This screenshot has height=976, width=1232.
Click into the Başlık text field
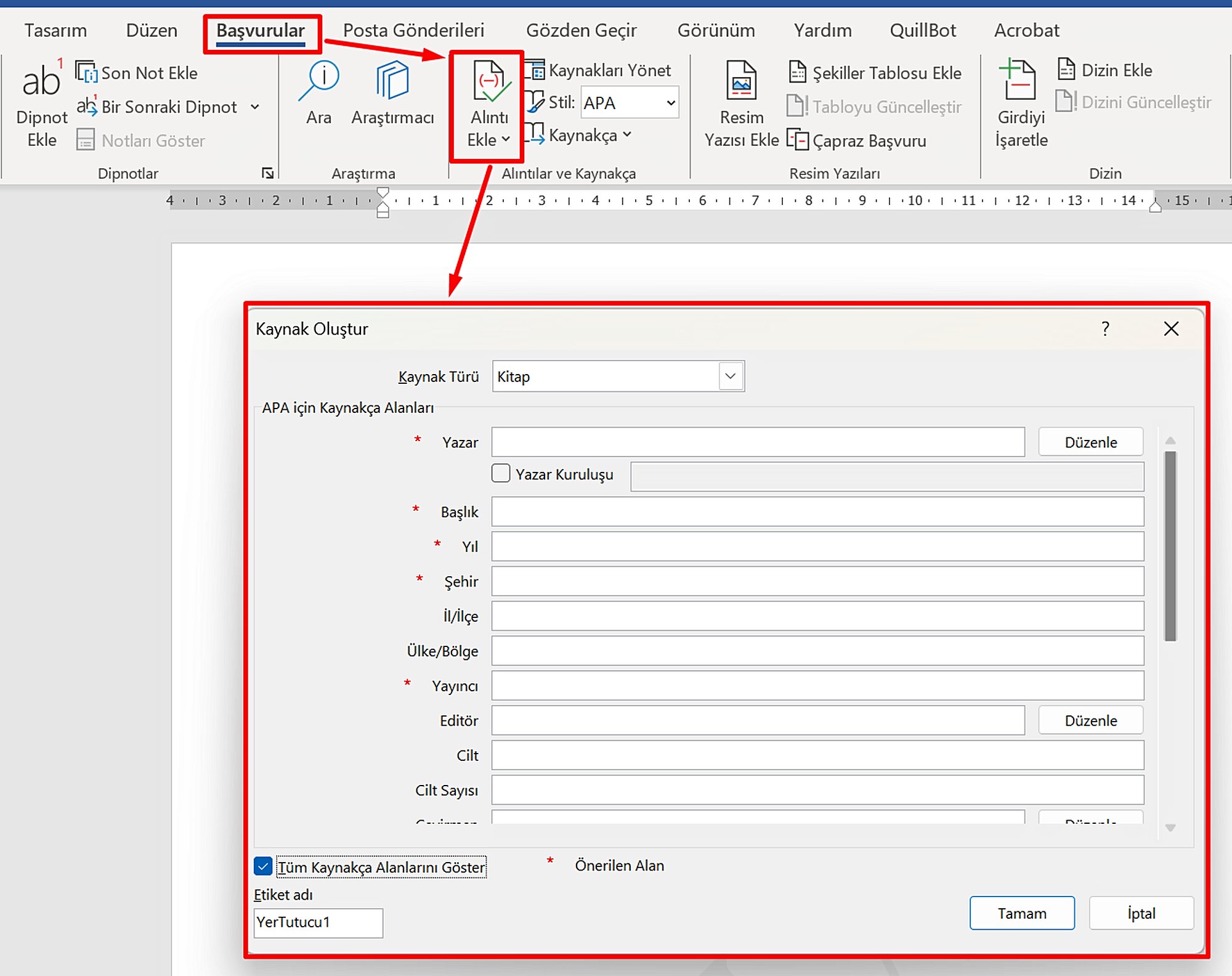tap(817, 511)
